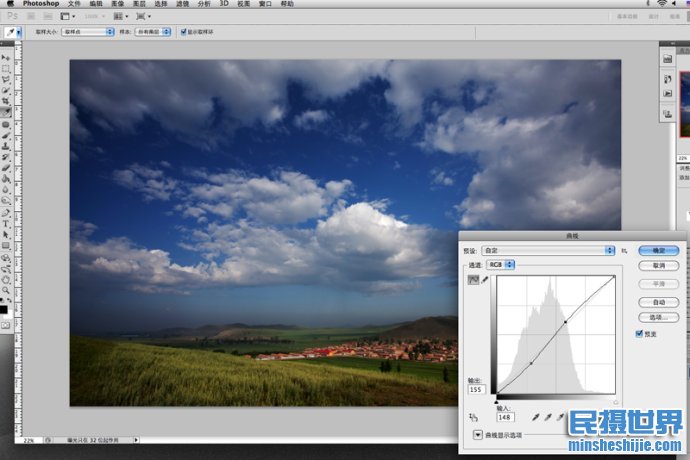
Task: Open the 样本 sample layers dropdown
Action: click(153, 32)
